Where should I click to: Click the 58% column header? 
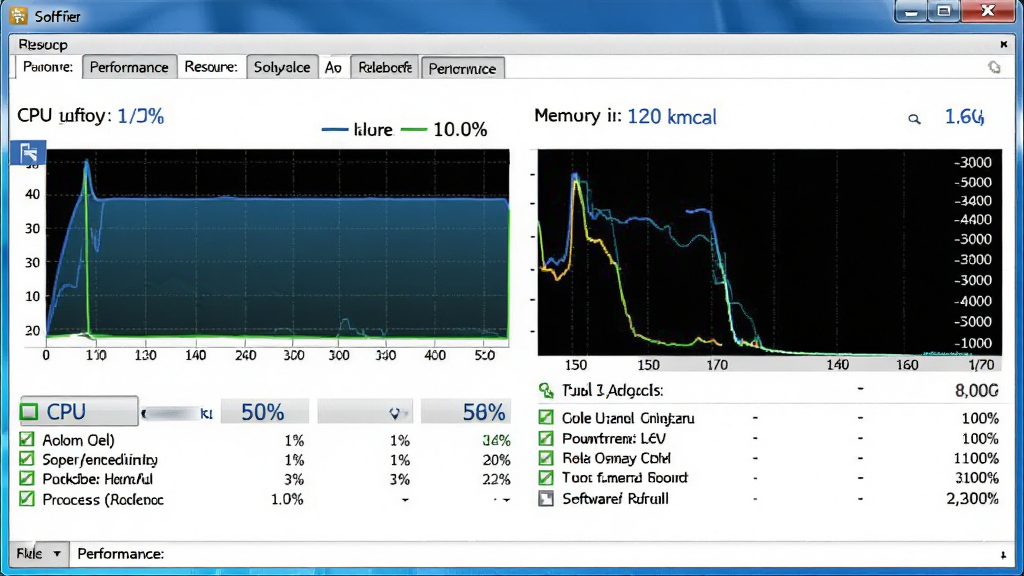(465, 412)
